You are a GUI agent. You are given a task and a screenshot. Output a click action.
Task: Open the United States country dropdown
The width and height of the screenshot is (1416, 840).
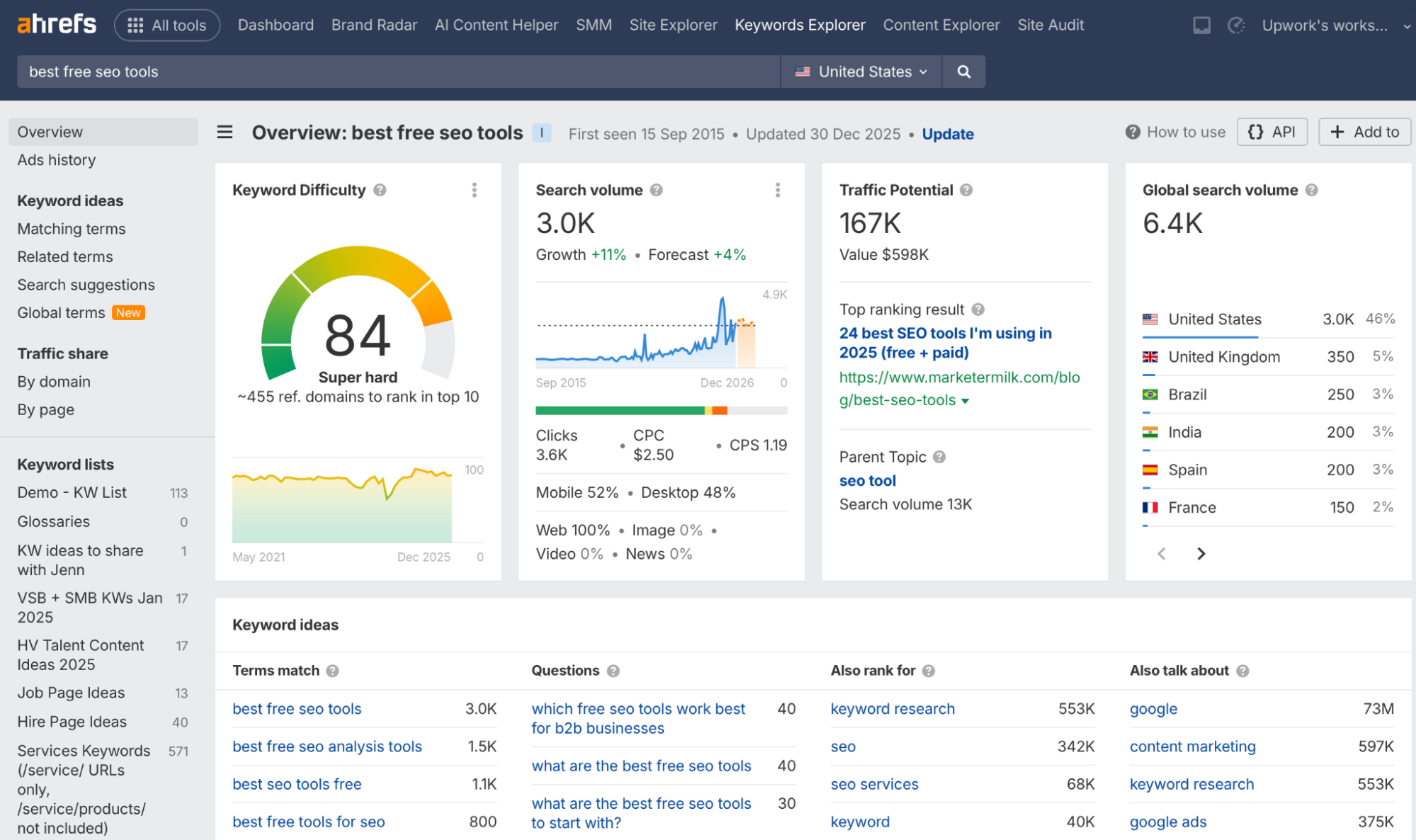861,72
